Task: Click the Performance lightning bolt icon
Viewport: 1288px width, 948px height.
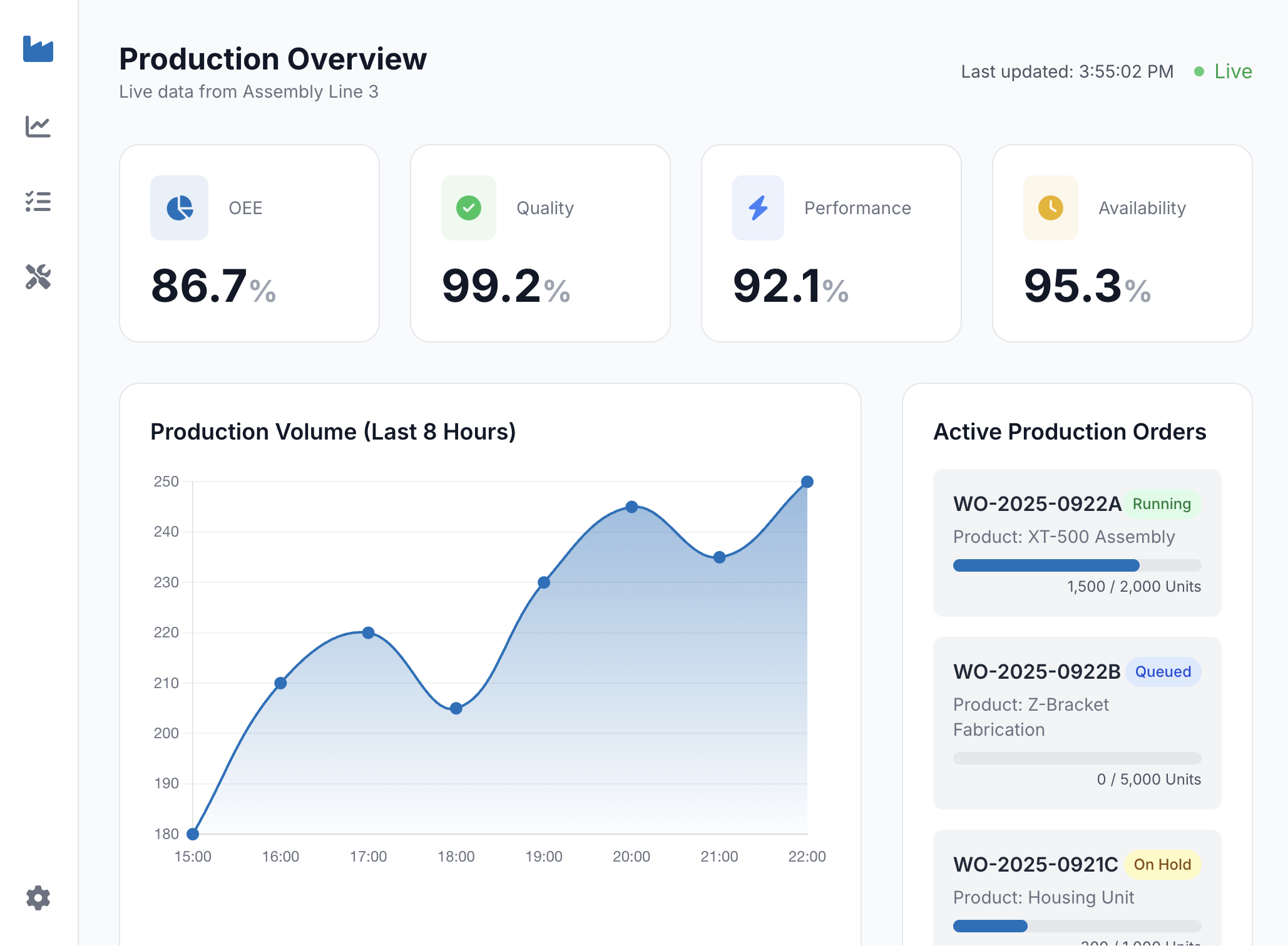Action: click(758, 208)
